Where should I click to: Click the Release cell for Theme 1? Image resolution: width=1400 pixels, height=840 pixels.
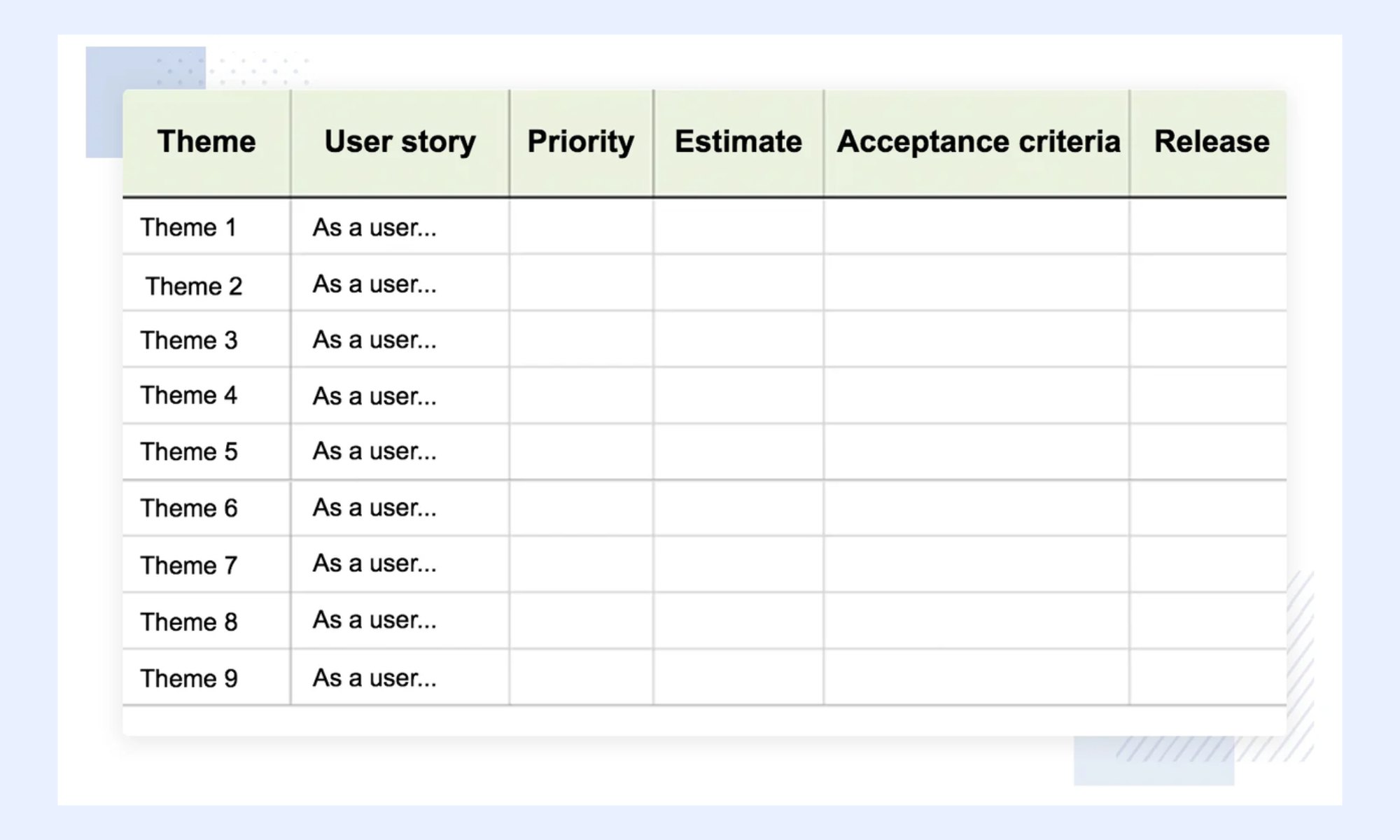click(1209, 227)
